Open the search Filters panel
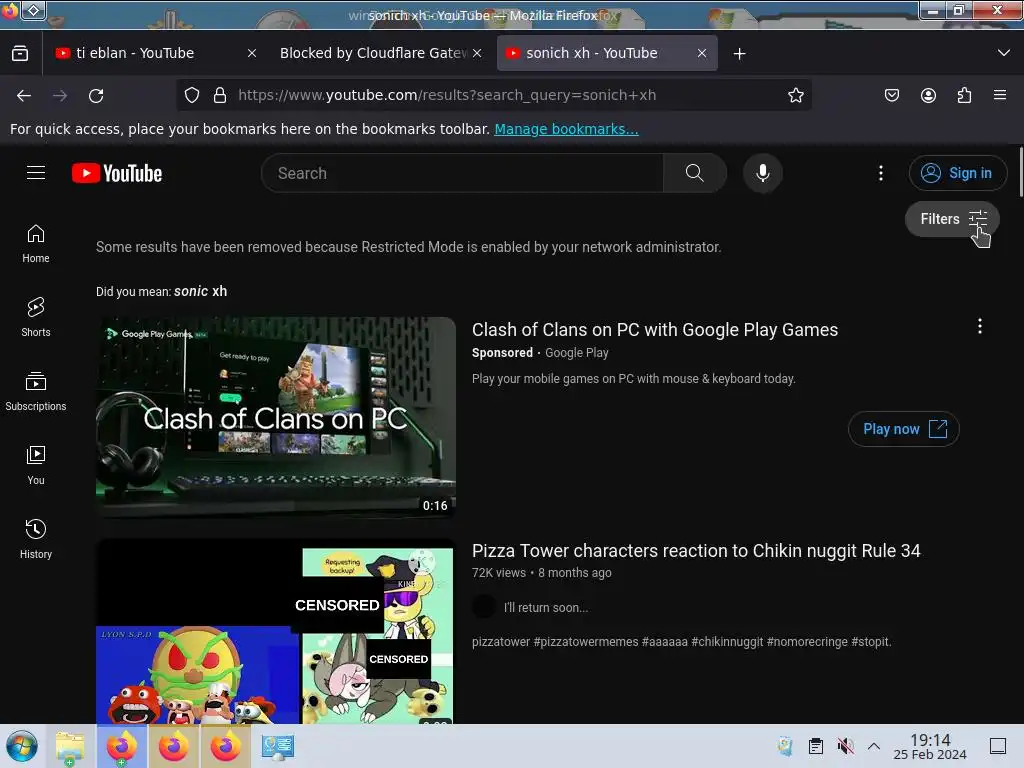 coord(952,219)
